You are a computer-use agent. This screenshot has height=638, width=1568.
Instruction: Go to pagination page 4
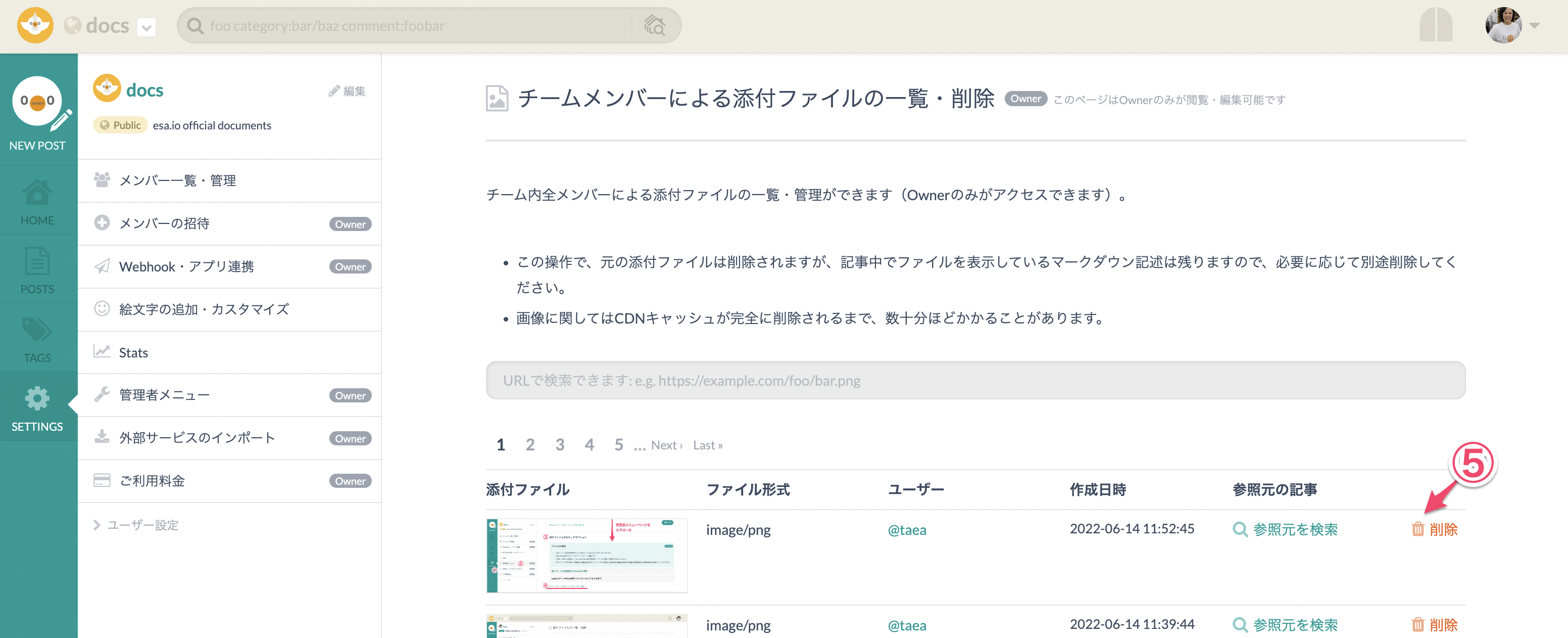589,445
